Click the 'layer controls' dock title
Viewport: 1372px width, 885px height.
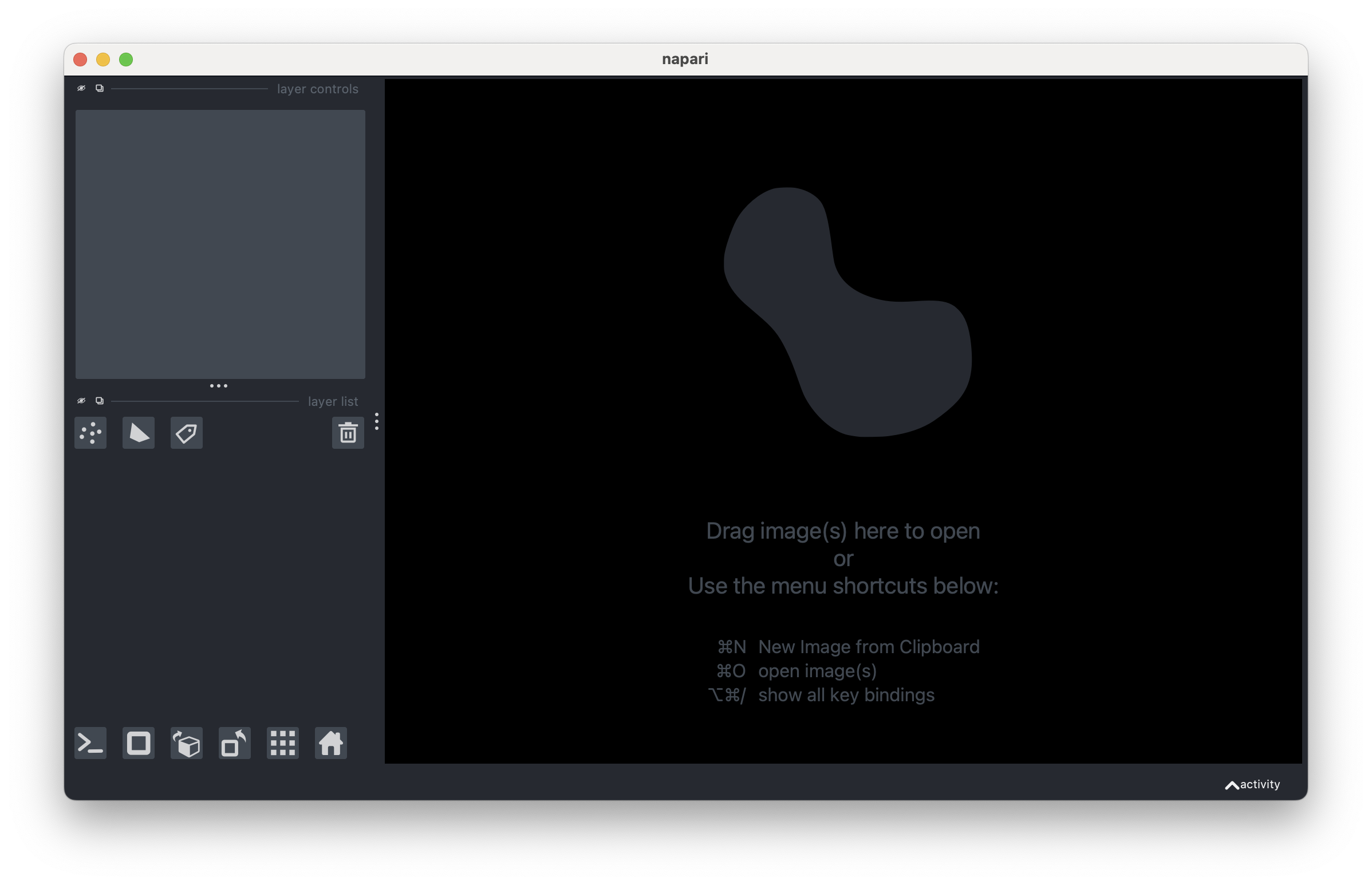[x=317, y=89]
